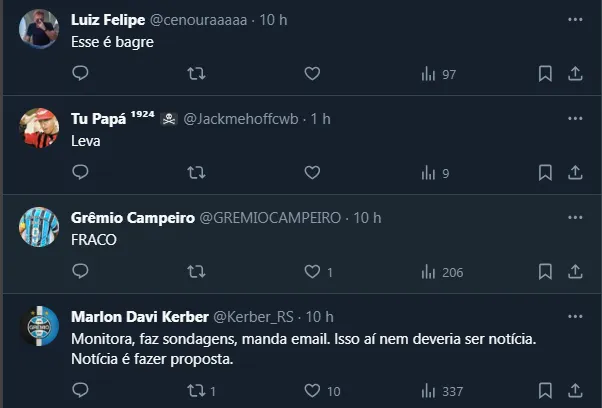Repost Grêmio Campeiro's "FRACO" tweet

click(197, 271)
